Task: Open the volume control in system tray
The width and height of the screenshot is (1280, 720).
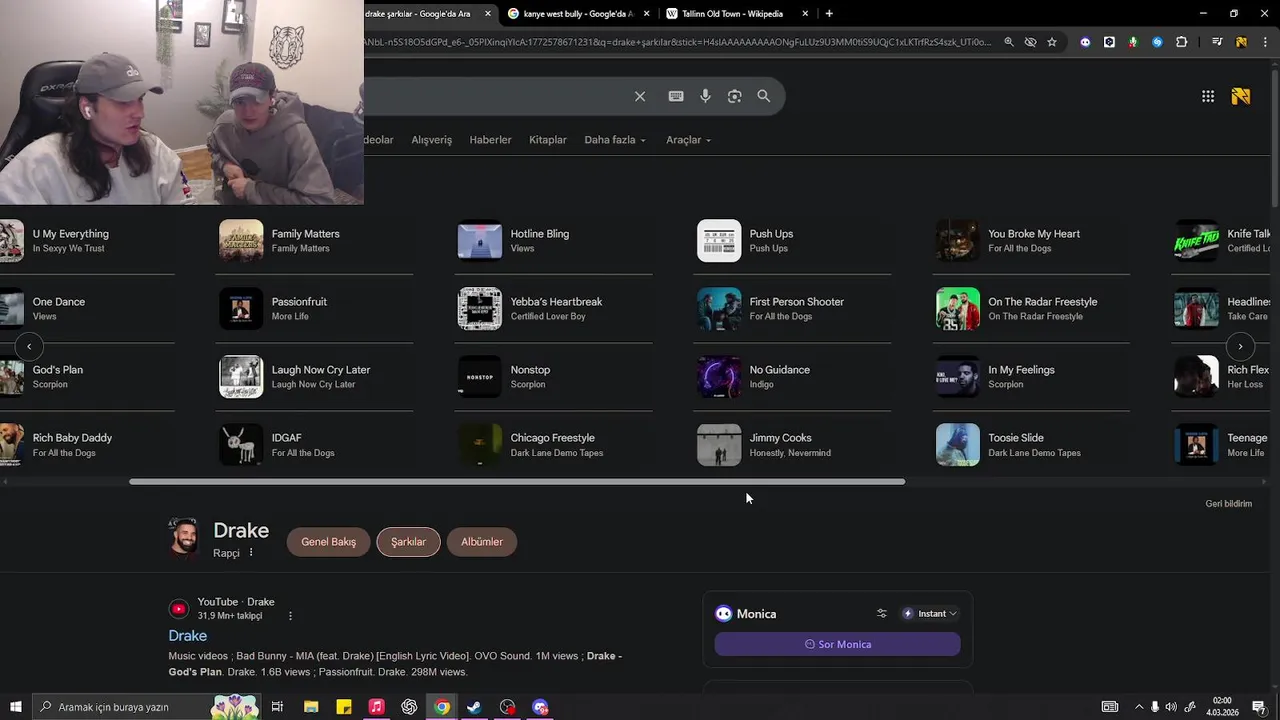Action: pos(1171,707)
